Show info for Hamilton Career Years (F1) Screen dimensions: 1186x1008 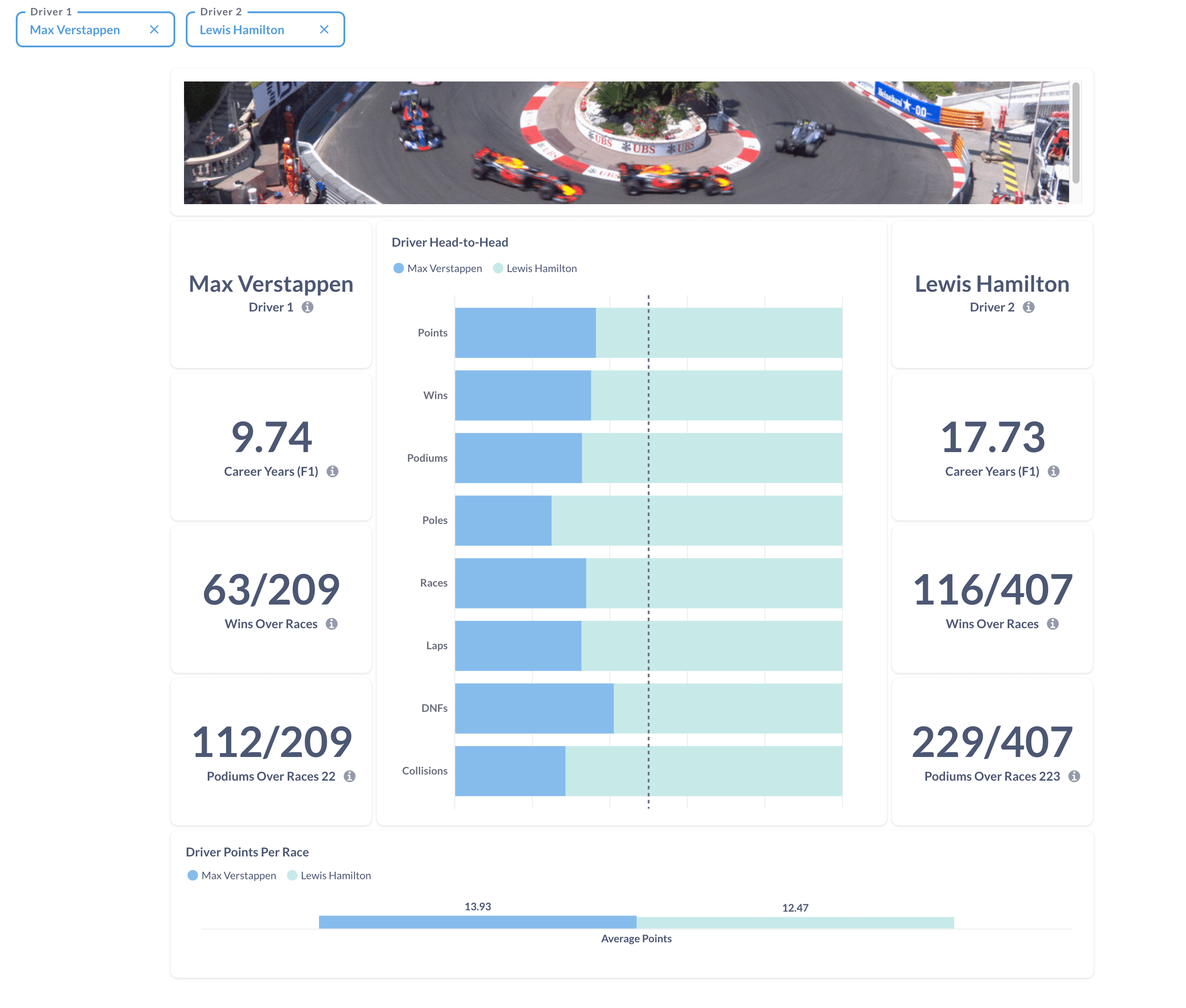click(x=1053, y=471)
